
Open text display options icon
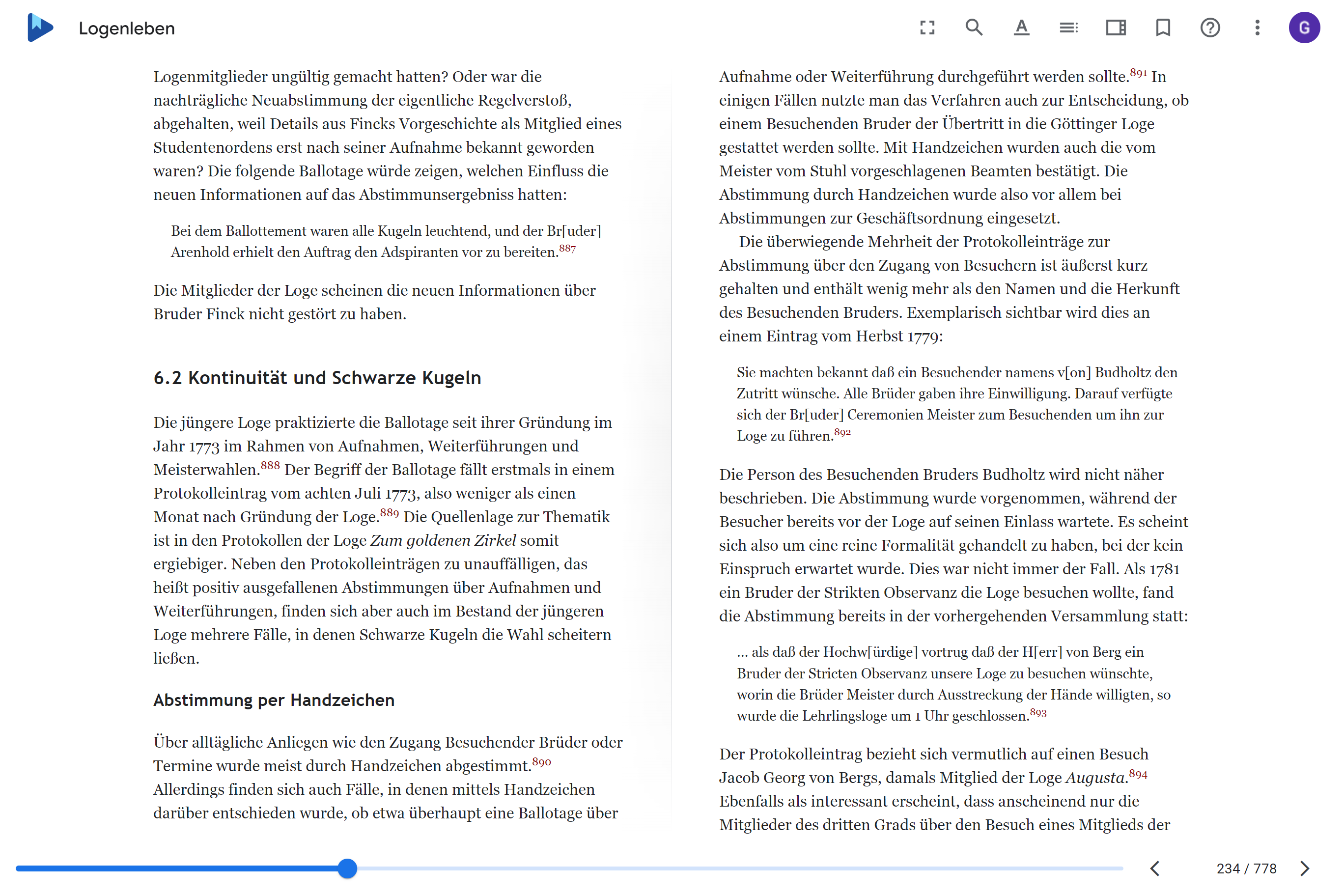pyautogui.click(x=1021, y=28)
